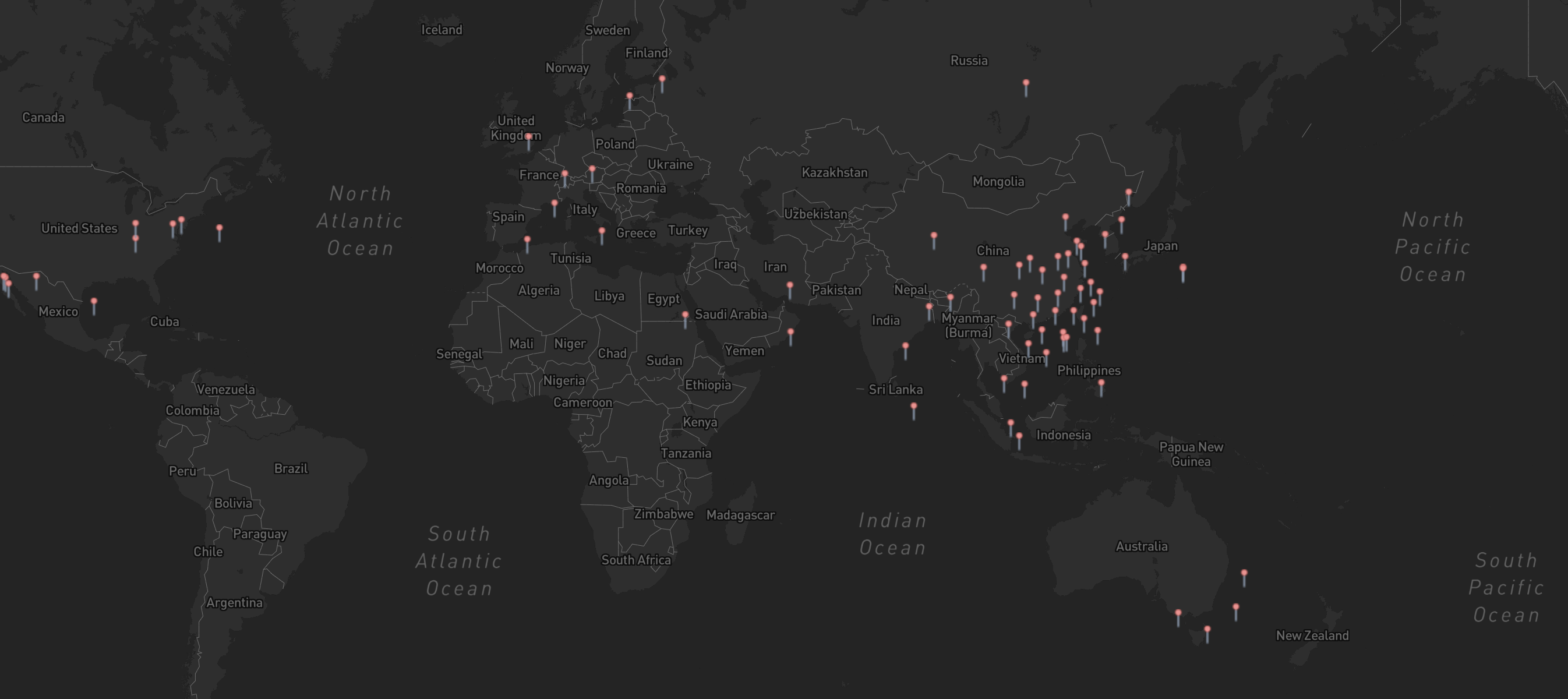Select the pin on India's east coast
Image resolution: width=1568 pixels, height=699 pixels.
click(x=906, y=347)
